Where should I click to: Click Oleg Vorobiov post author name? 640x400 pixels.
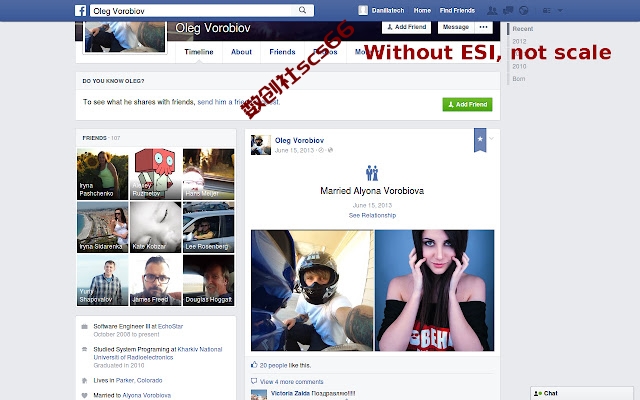point(299,140)
